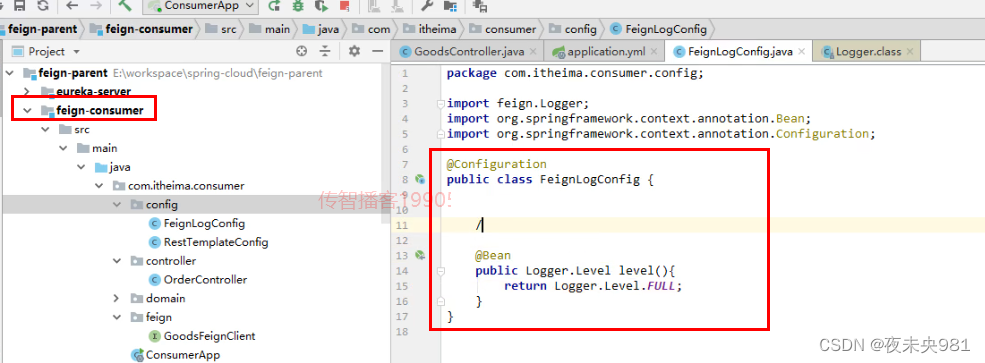Collapse the java folder arrow

(81, 167)
